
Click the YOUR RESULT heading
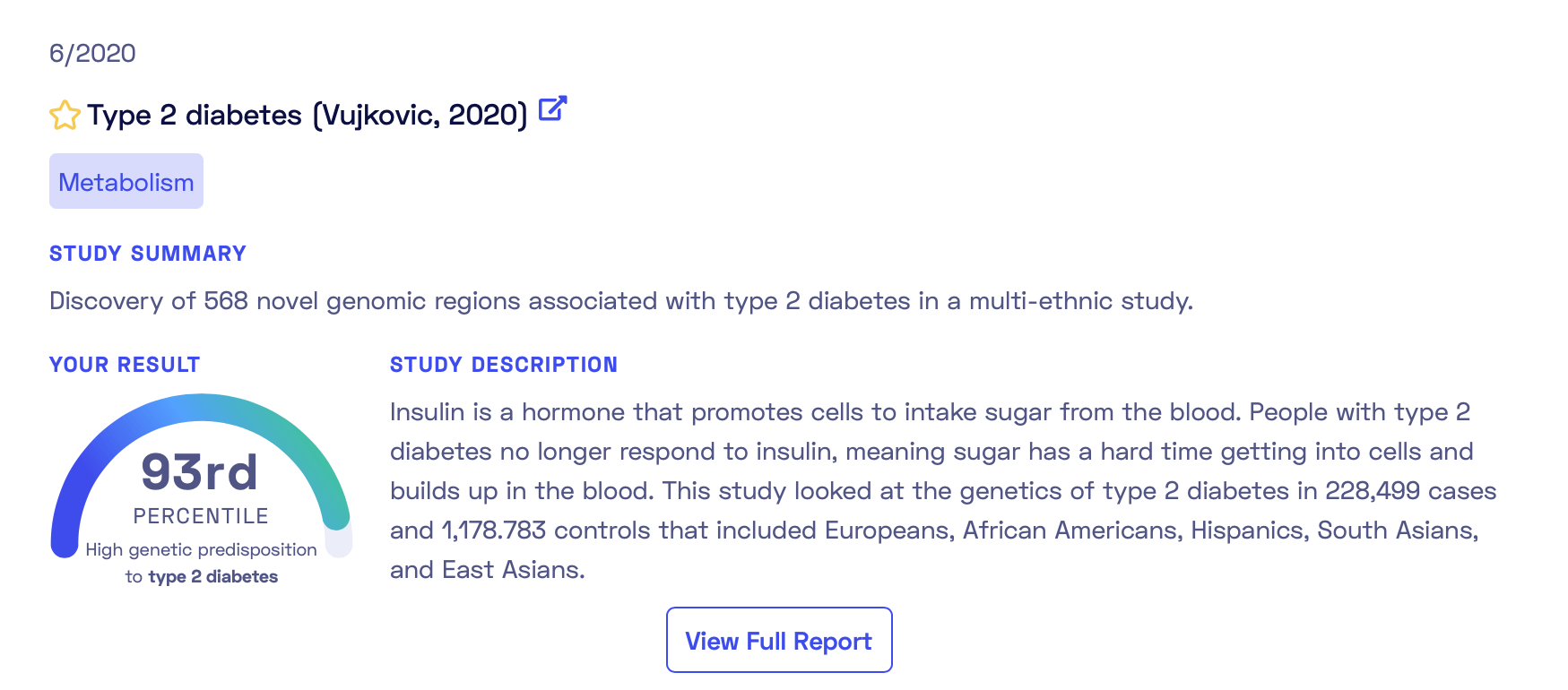click(125, 365)
